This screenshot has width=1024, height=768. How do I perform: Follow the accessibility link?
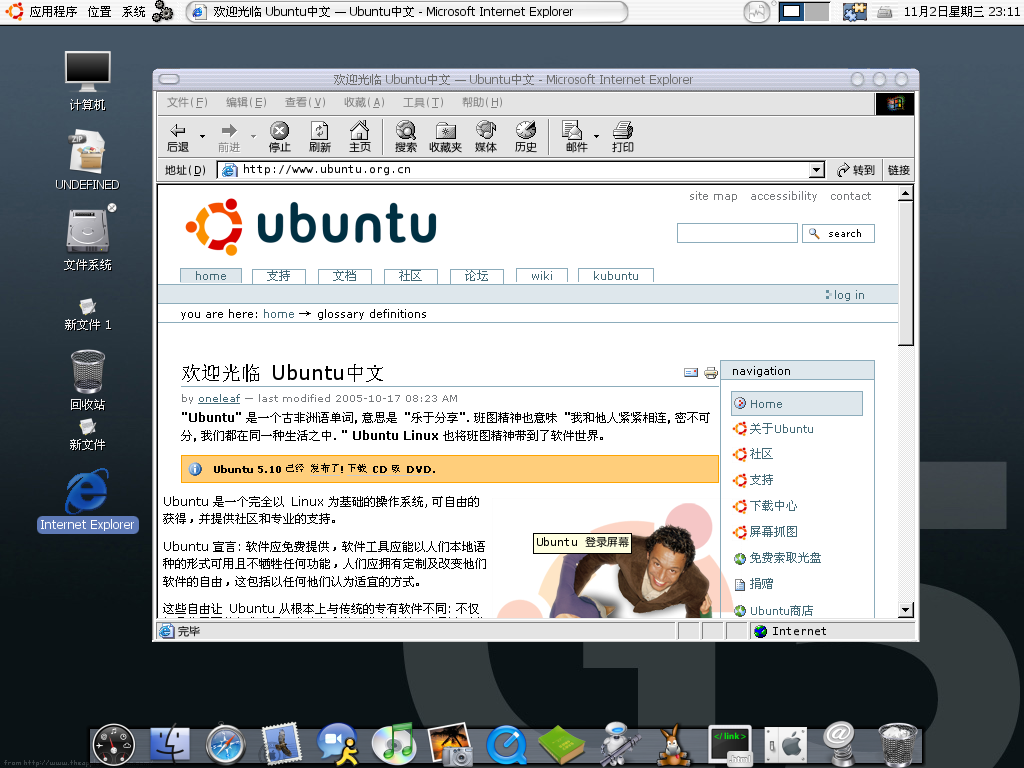pos(784,196)
